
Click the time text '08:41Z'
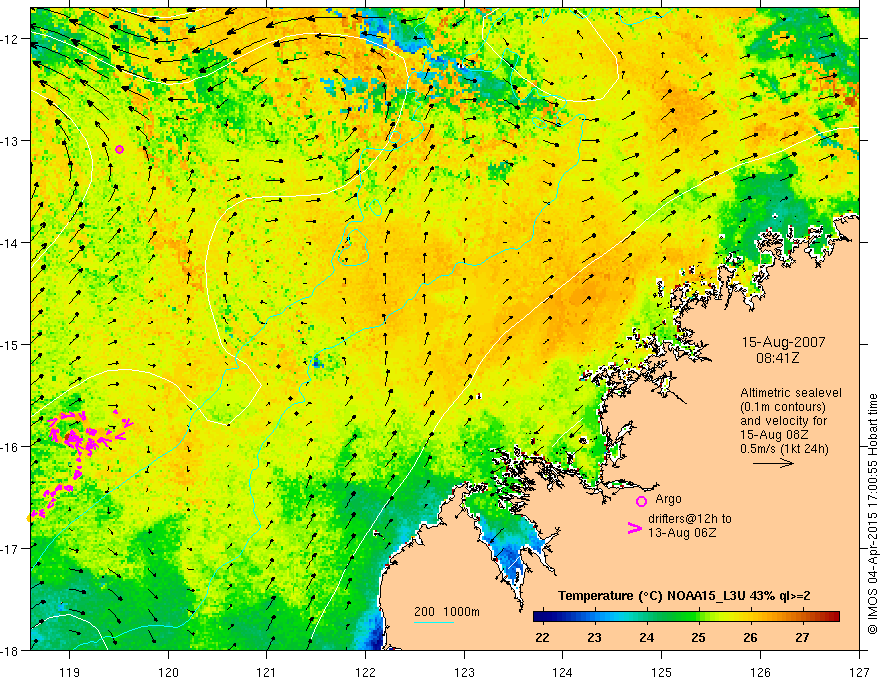[x=777, y=358]
